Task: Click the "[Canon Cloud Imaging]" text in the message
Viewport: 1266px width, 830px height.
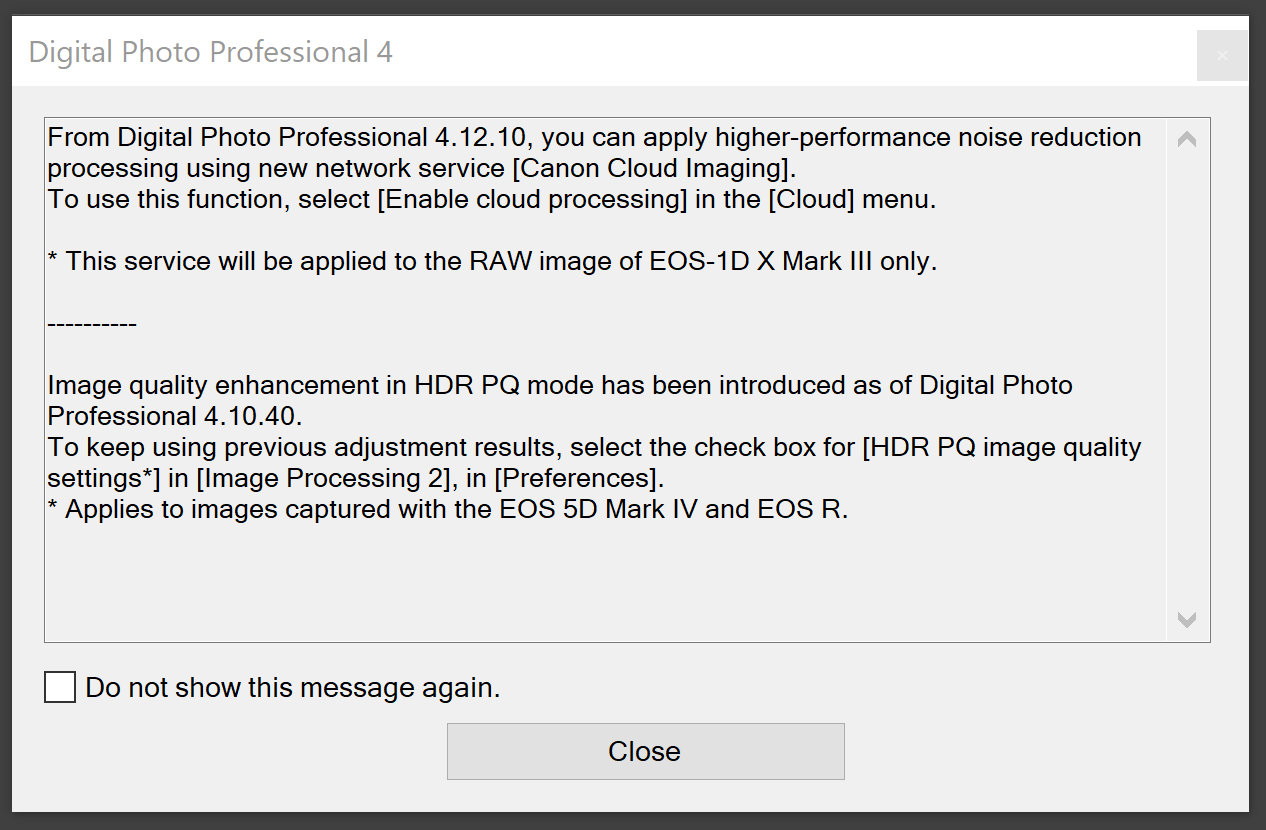Action: [x=656, y=168]
